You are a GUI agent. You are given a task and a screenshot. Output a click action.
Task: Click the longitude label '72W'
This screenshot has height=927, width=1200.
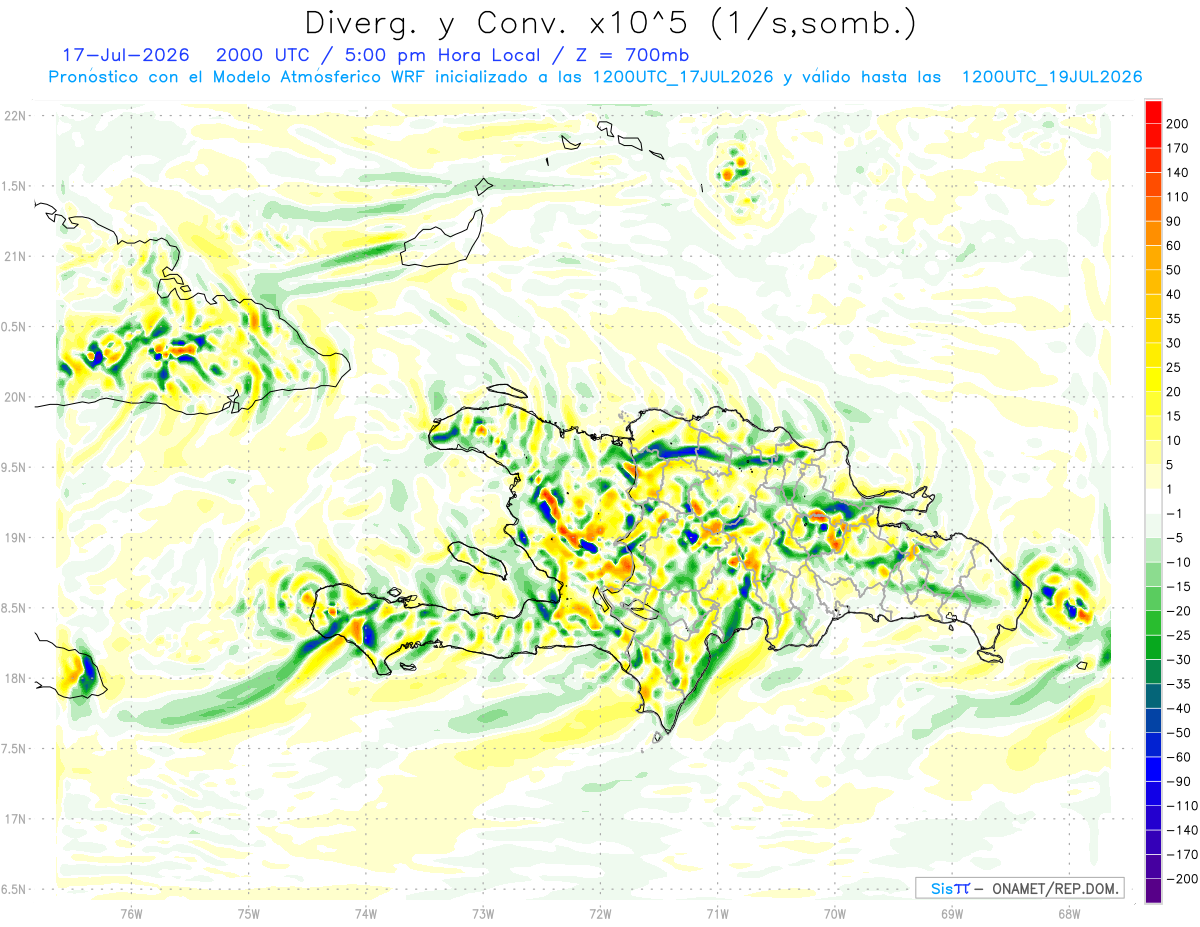[600, 913]
